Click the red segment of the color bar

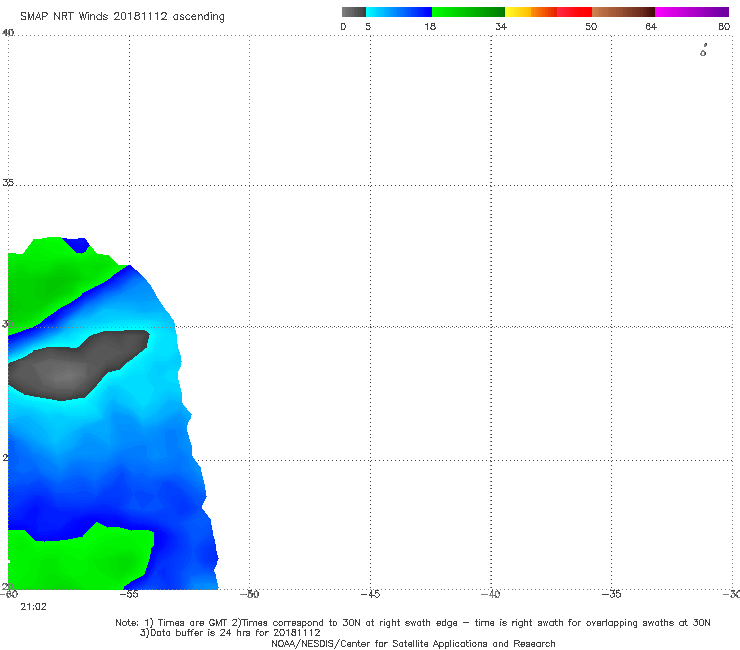pos(574,12)
